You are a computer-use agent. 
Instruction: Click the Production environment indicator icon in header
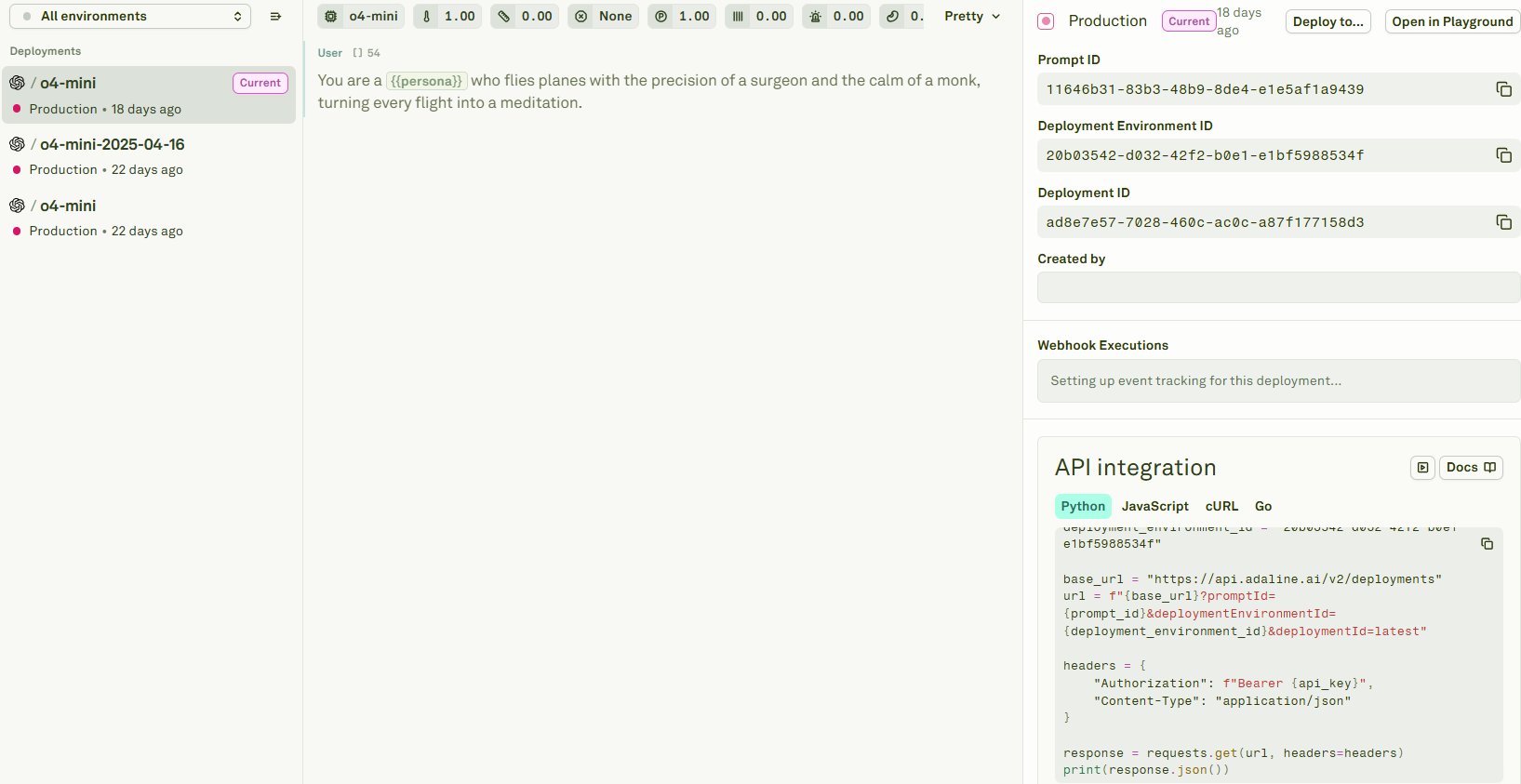(1047, 21)
